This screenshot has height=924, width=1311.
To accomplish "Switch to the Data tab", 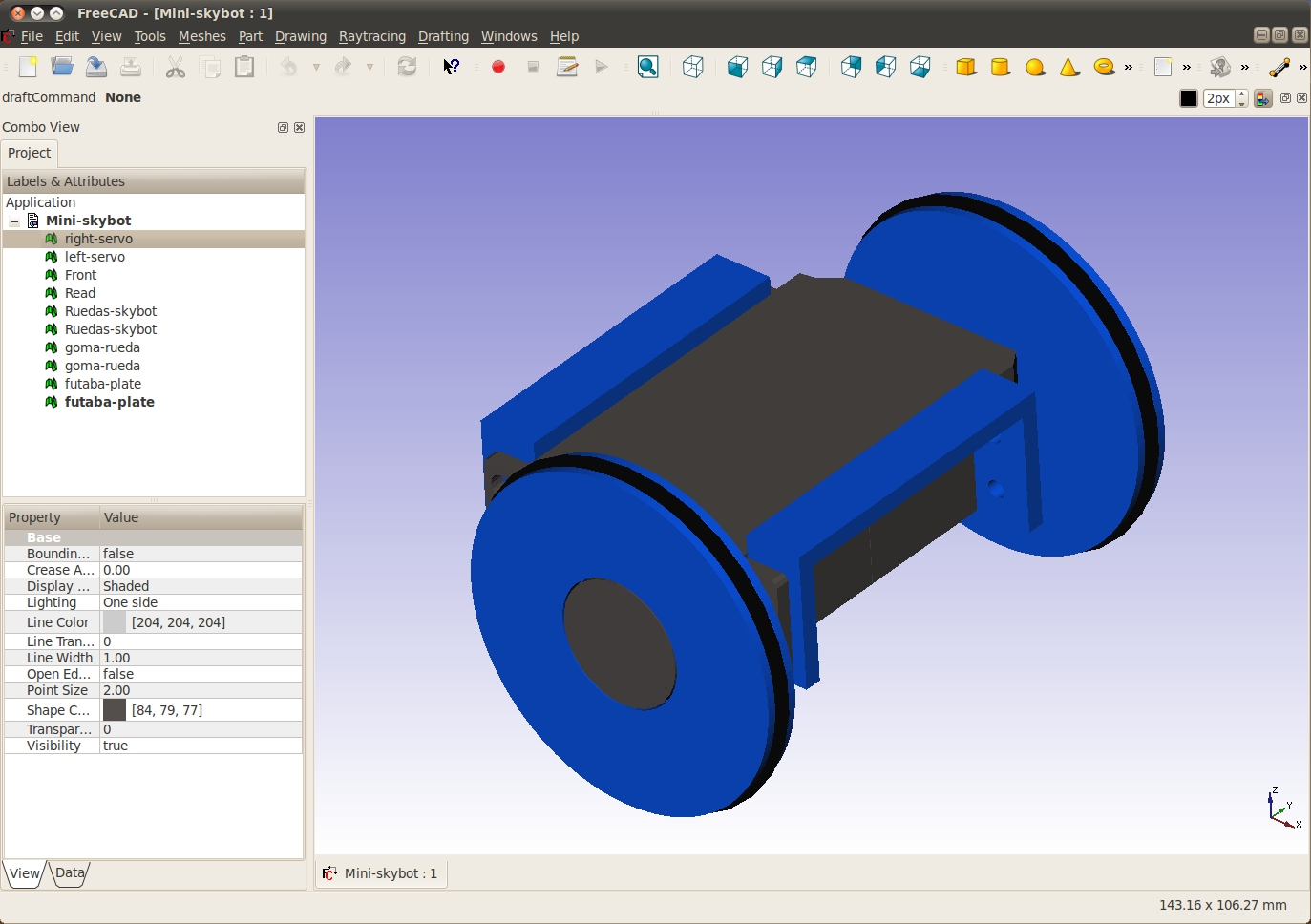I will [x=70, y=872].
